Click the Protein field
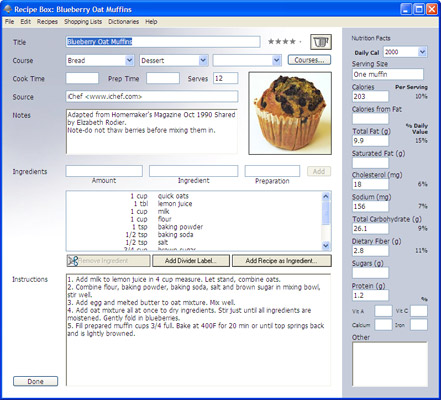 pos(370,295)
